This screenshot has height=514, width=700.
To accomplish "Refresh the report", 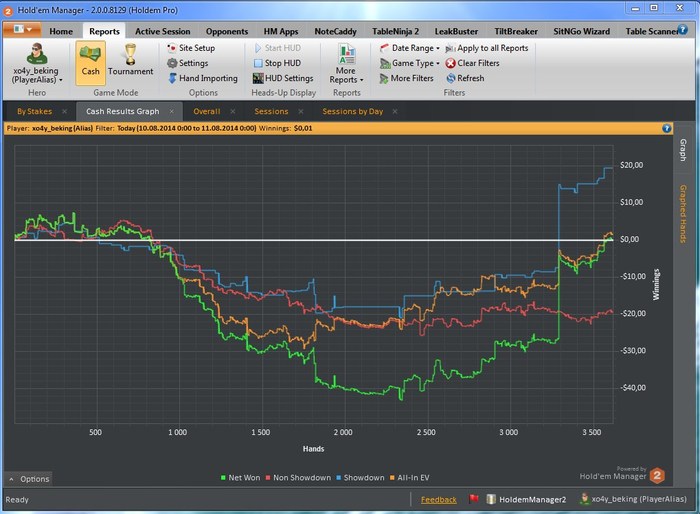I will tap(465, 78).
